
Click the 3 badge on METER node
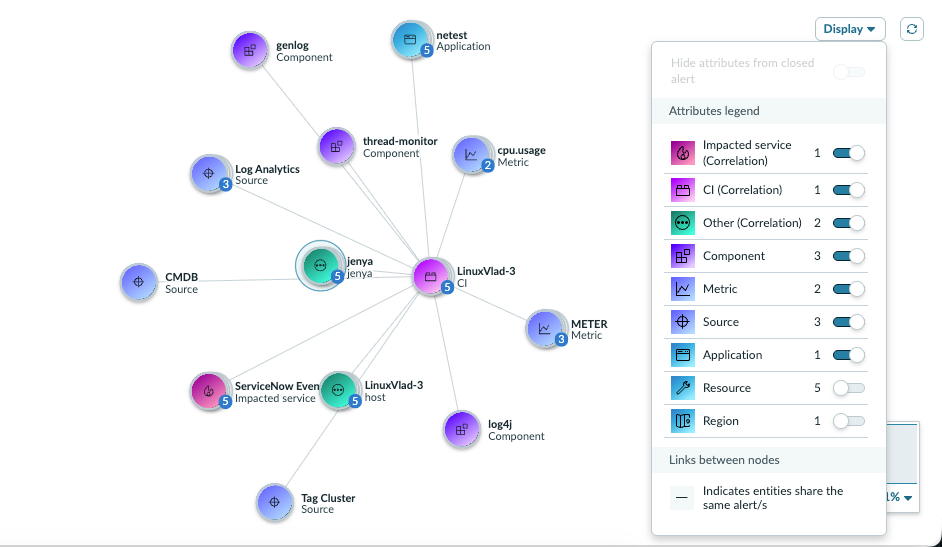click(561, 340)
